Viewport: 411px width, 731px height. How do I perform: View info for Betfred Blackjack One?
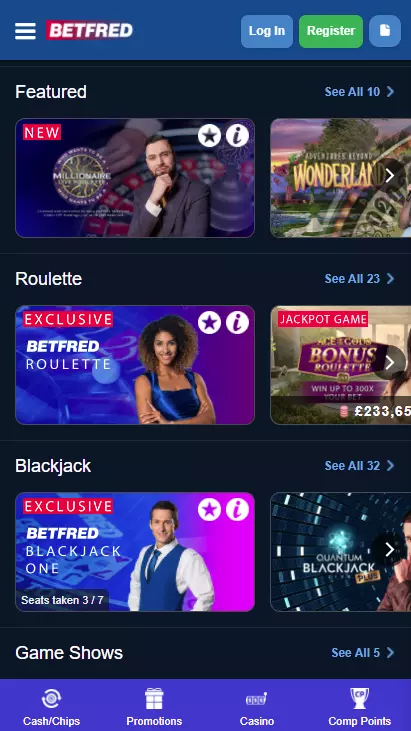pos(238,510)
